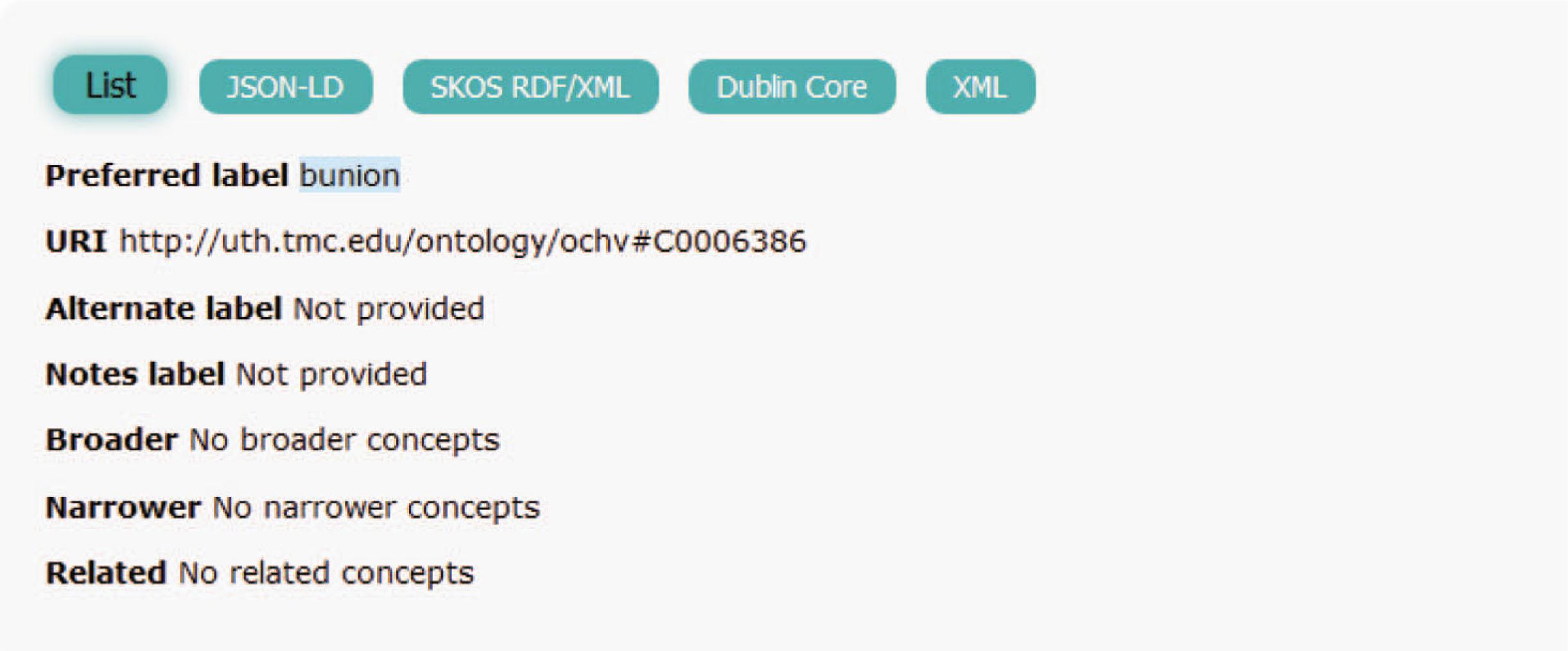This screenshot has height=651, width=1568.
Task: View the concept in XML format
Action: click(979, 87)
